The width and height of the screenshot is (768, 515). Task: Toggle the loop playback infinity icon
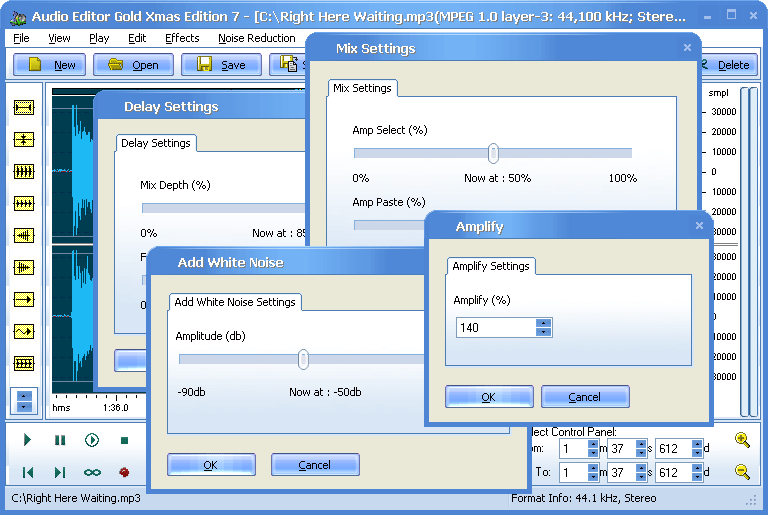coord(92,472)
